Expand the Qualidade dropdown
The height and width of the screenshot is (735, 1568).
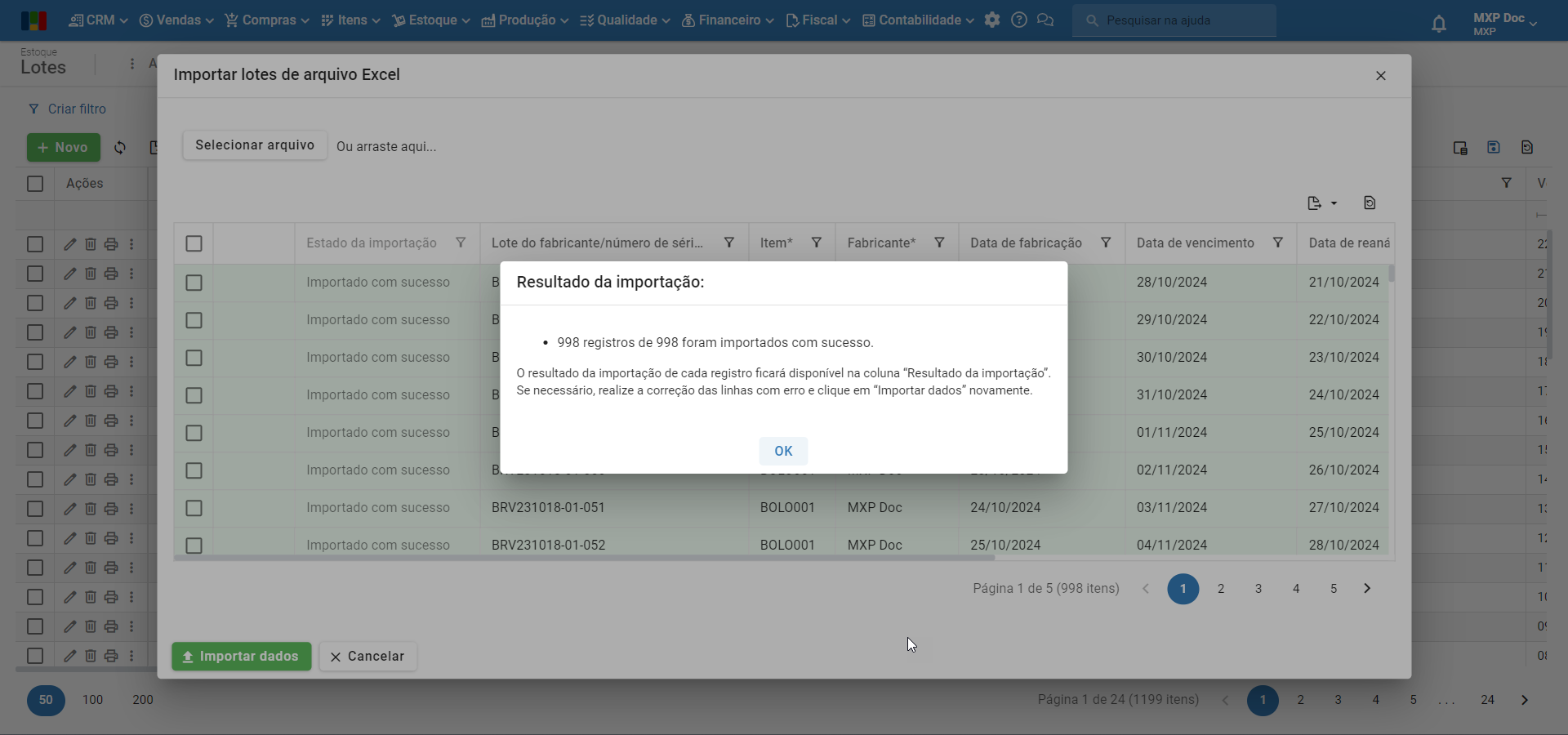pos(625,20)
